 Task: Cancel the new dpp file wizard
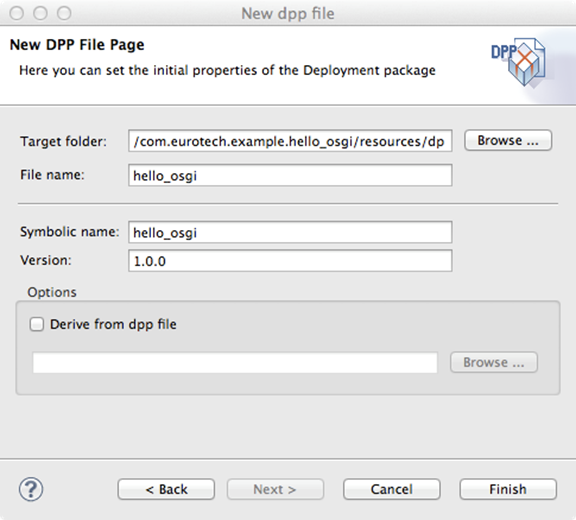[x=392, y=490]
